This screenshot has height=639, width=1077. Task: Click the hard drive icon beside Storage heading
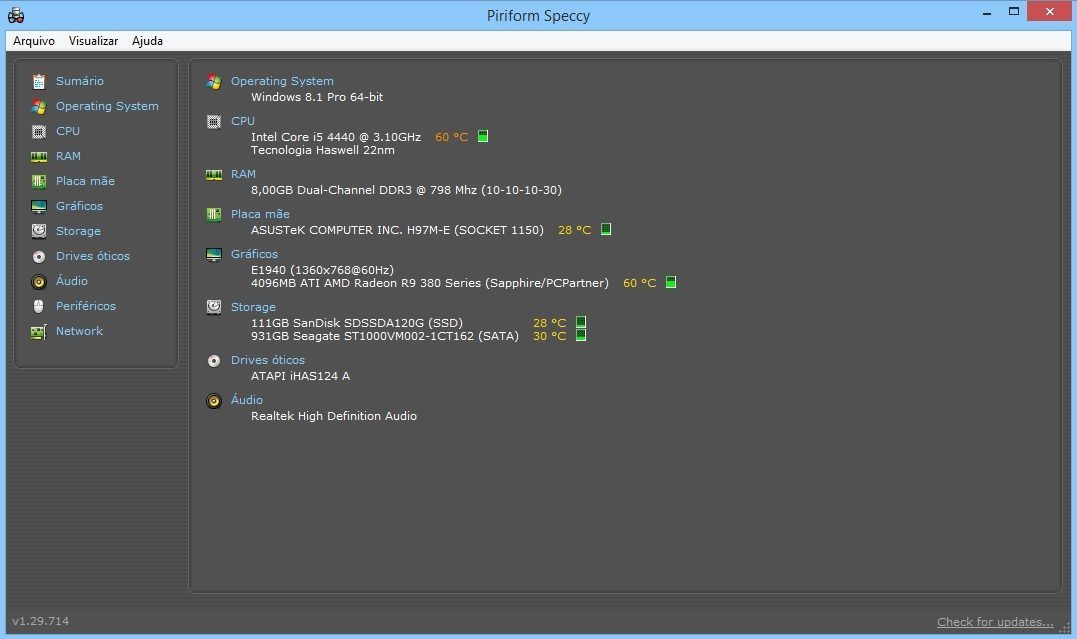(x=214, y=307)
